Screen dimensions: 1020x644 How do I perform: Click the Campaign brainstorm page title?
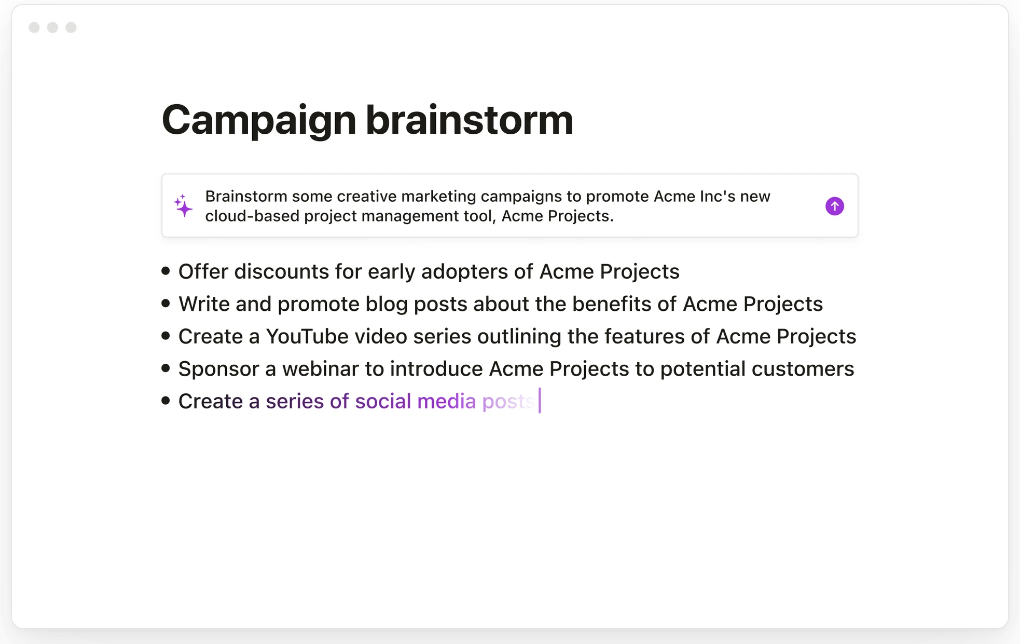367,120
